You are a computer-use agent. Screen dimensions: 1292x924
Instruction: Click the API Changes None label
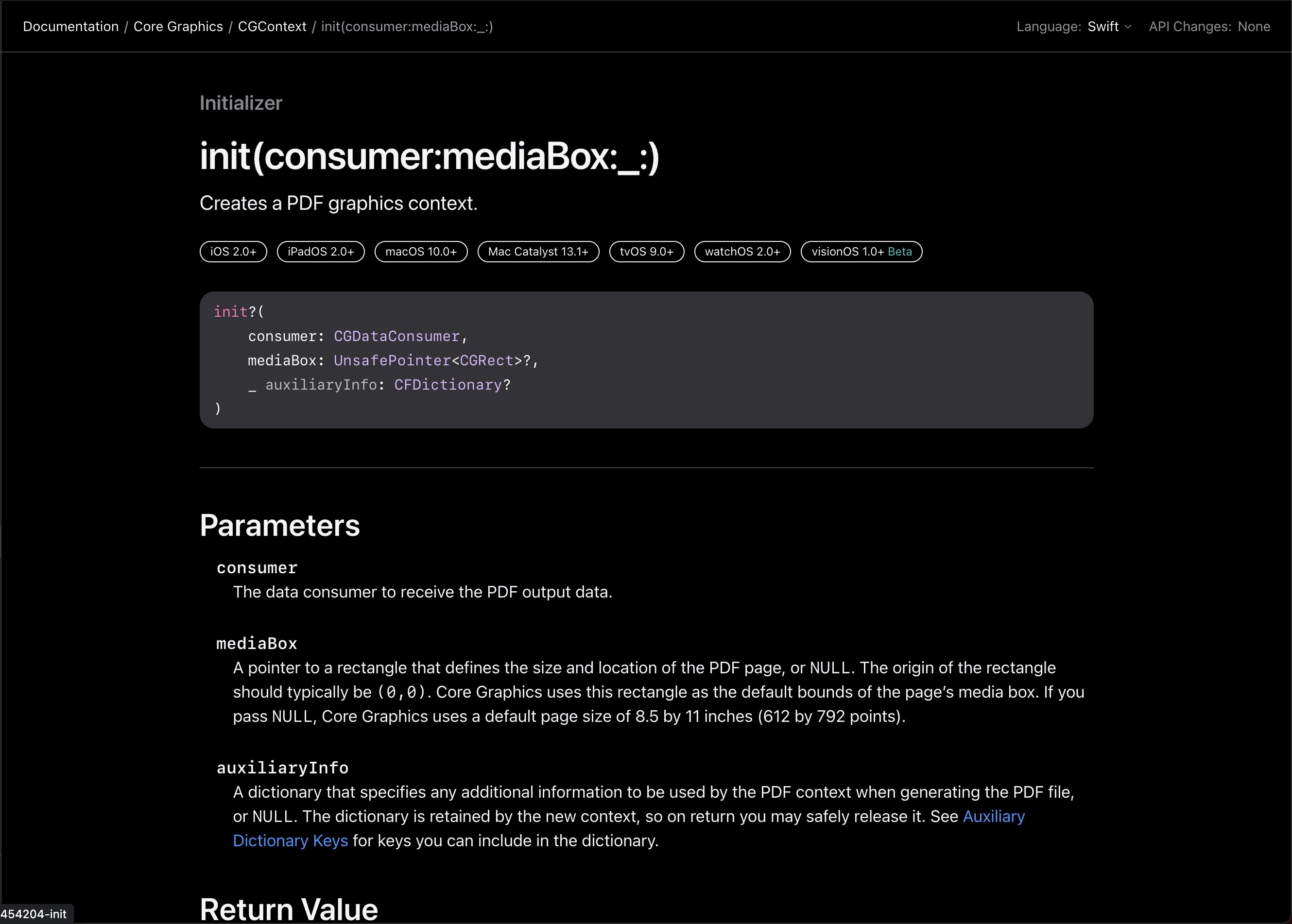[1209, 27]
